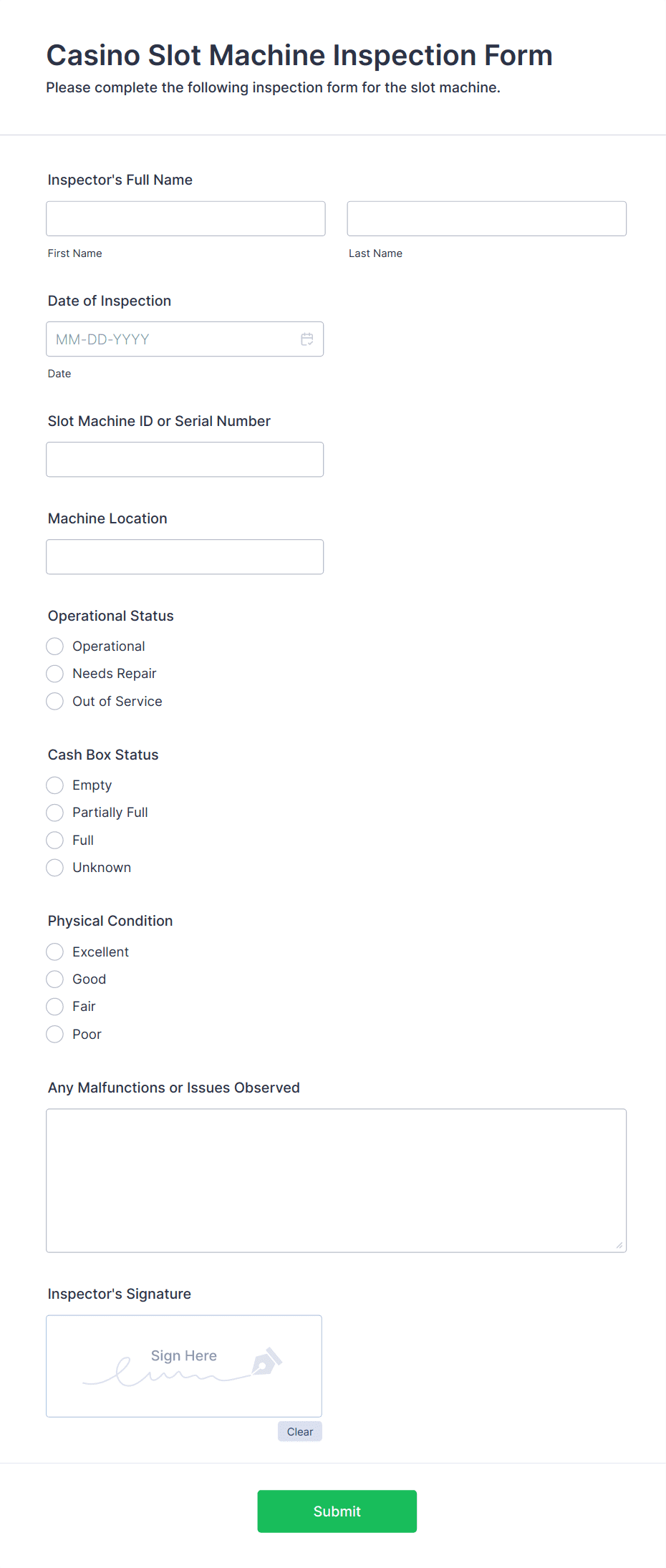Clear the inspector's signature
Viewport: 666px width, 1568px height.
(x=300, y=1432)
